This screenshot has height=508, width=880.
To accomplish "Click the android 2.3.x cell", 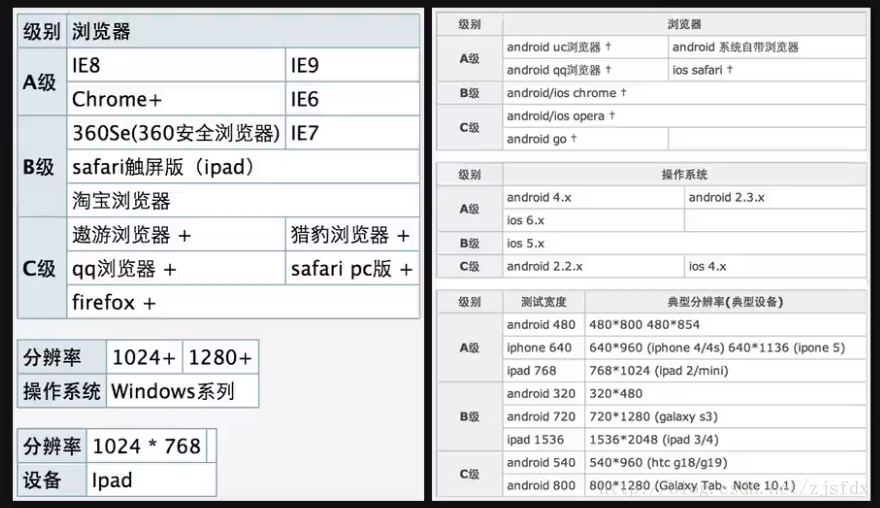I will coord(775,198).
